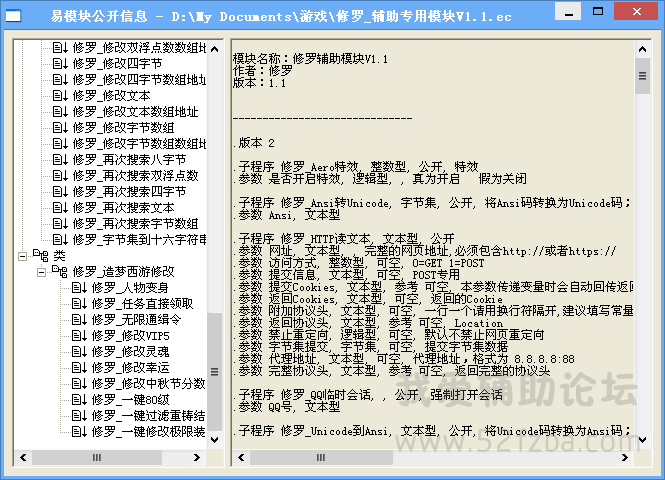The image size is (665, 480).
Task: Click the 参数 QQ号 文本型 line
Action: tap(289, 407)
